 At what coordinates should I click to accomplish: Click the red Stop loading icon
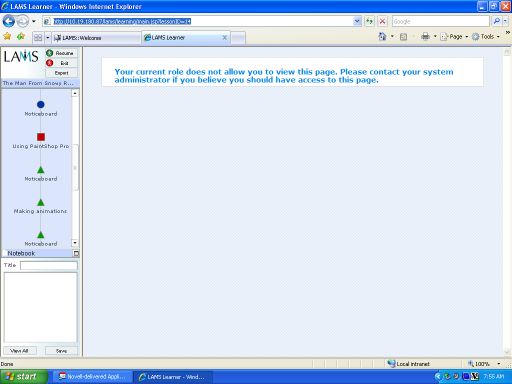point(382,21)
